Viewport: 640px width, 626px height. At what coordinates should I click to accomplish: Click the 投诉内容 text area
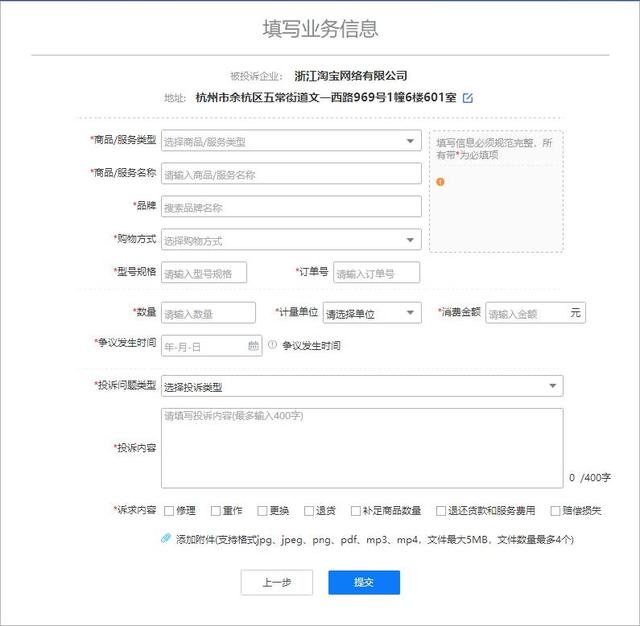(x=362, y=448)
